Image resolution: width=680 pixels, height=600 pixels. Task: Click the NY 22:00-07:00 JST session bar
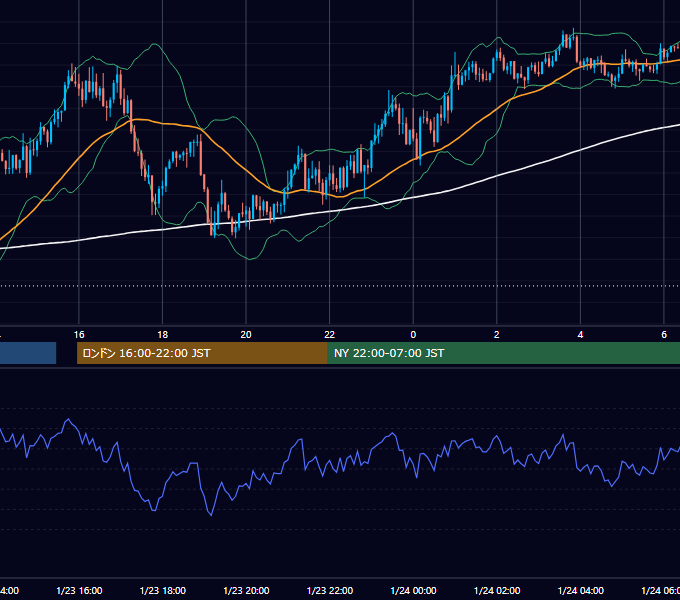pyautogui.click(x=503, y=353)
